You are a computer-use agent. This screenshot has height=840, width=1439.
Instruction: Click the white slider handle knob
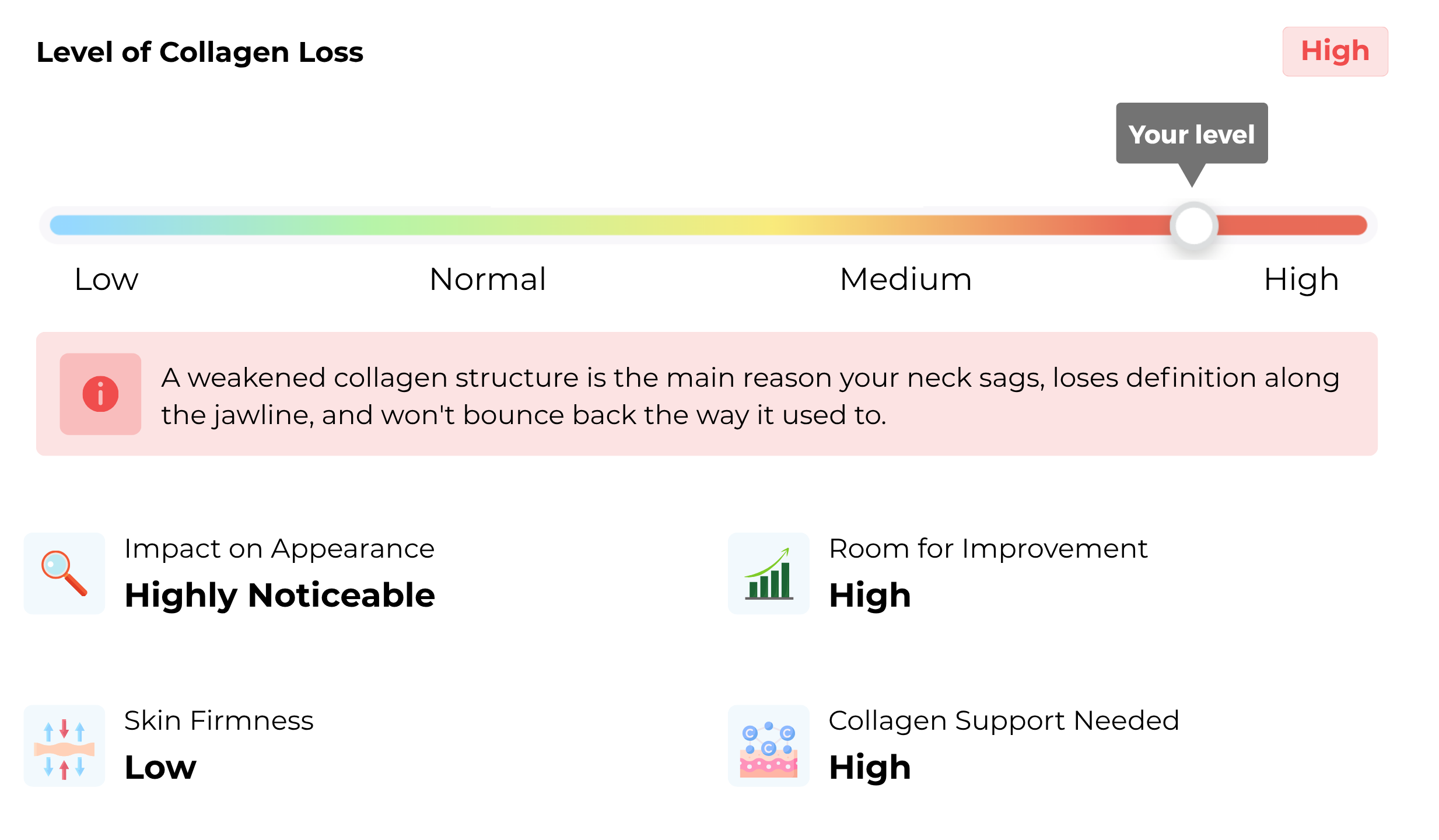1193,226
